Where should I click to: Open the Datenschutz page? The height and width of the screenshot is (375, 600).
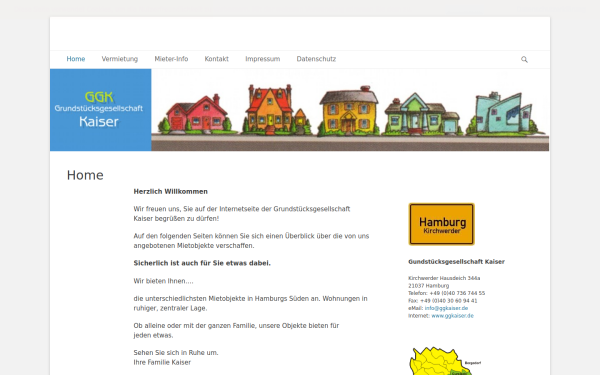(316, 59)
